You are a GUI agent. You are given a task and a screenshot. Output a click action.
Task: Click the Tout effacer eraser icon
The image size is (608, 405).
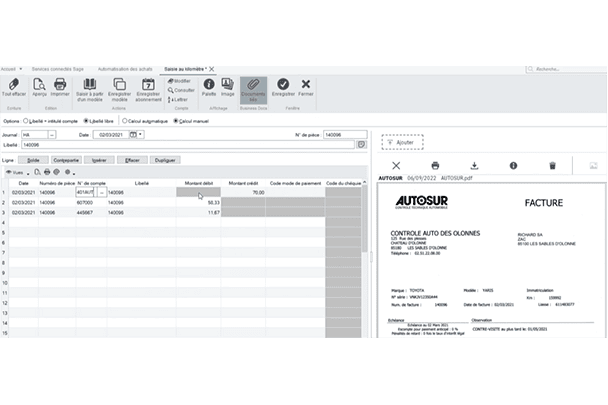coord(14,84)
